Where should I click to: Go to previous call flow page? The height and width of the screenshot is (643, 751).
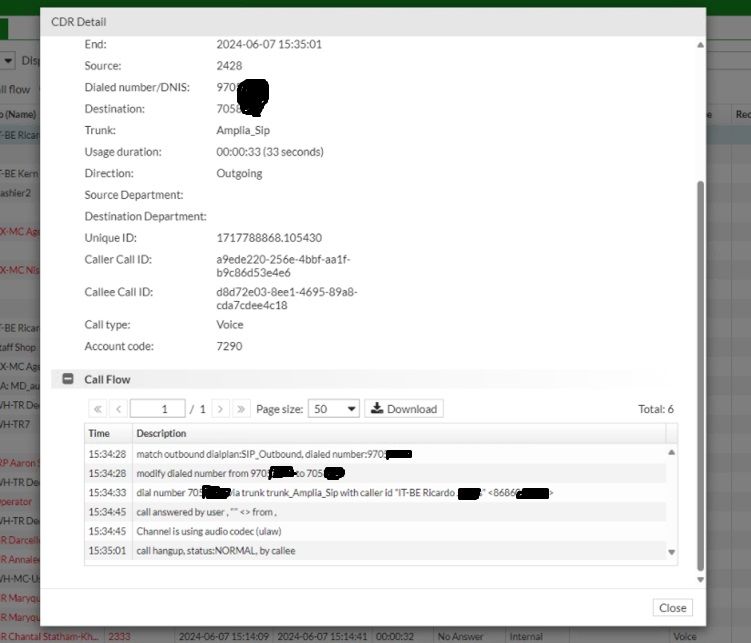(x=118, y=409)
